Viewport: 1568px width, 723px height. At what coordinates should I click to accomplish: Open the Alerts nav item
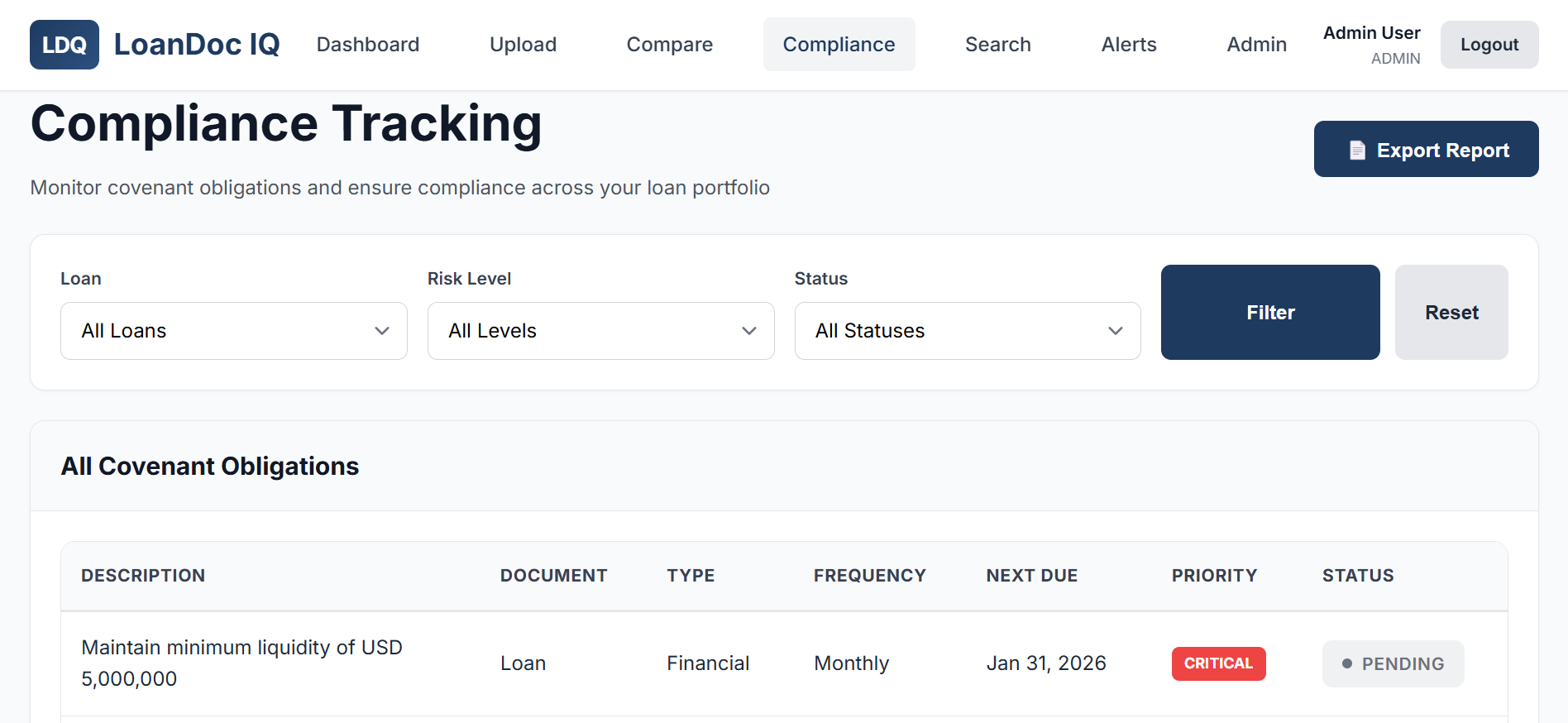(1129, 45)
